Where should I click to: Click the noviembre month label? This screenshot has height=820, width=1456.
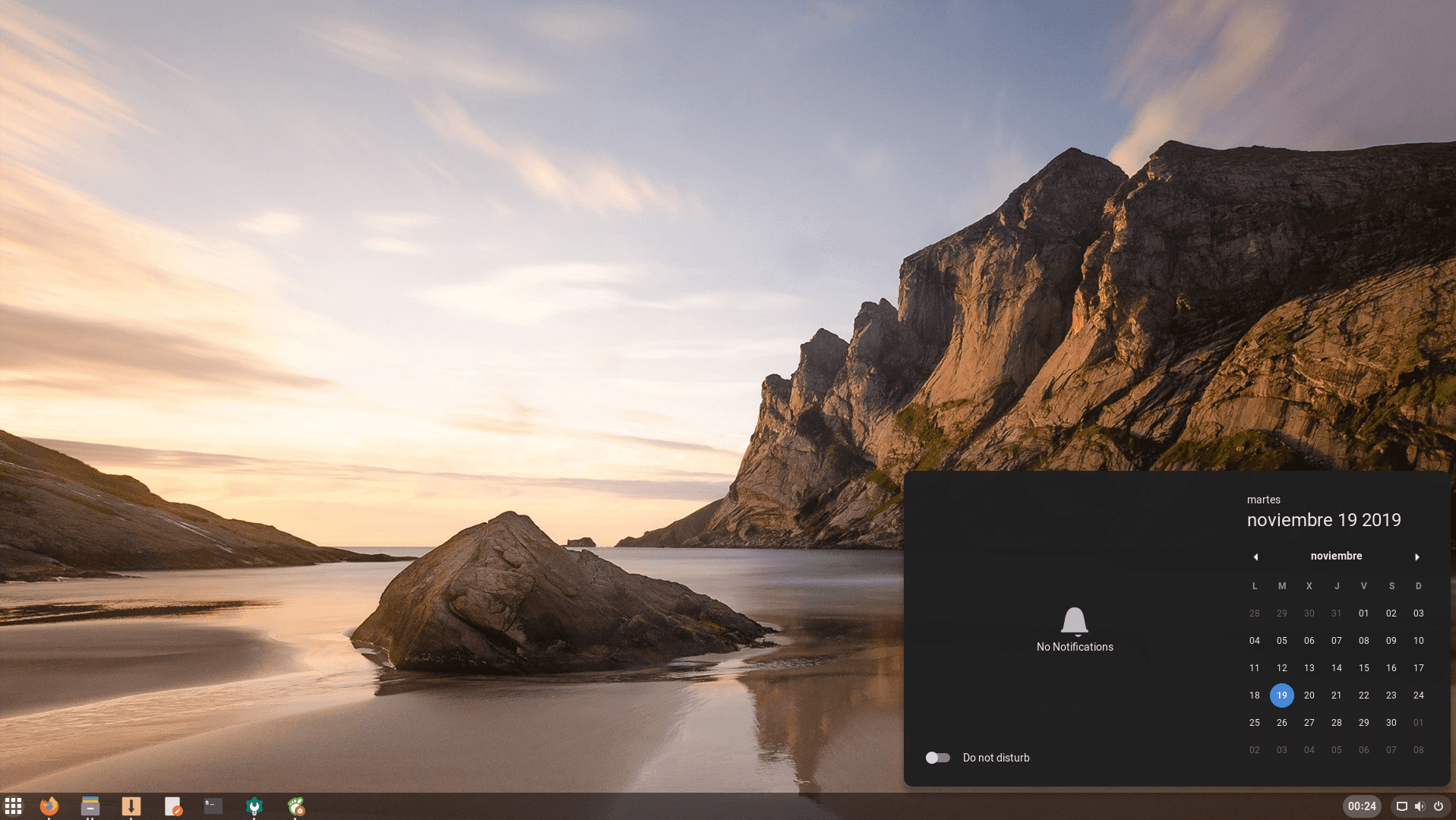(x=1336, y=556)
